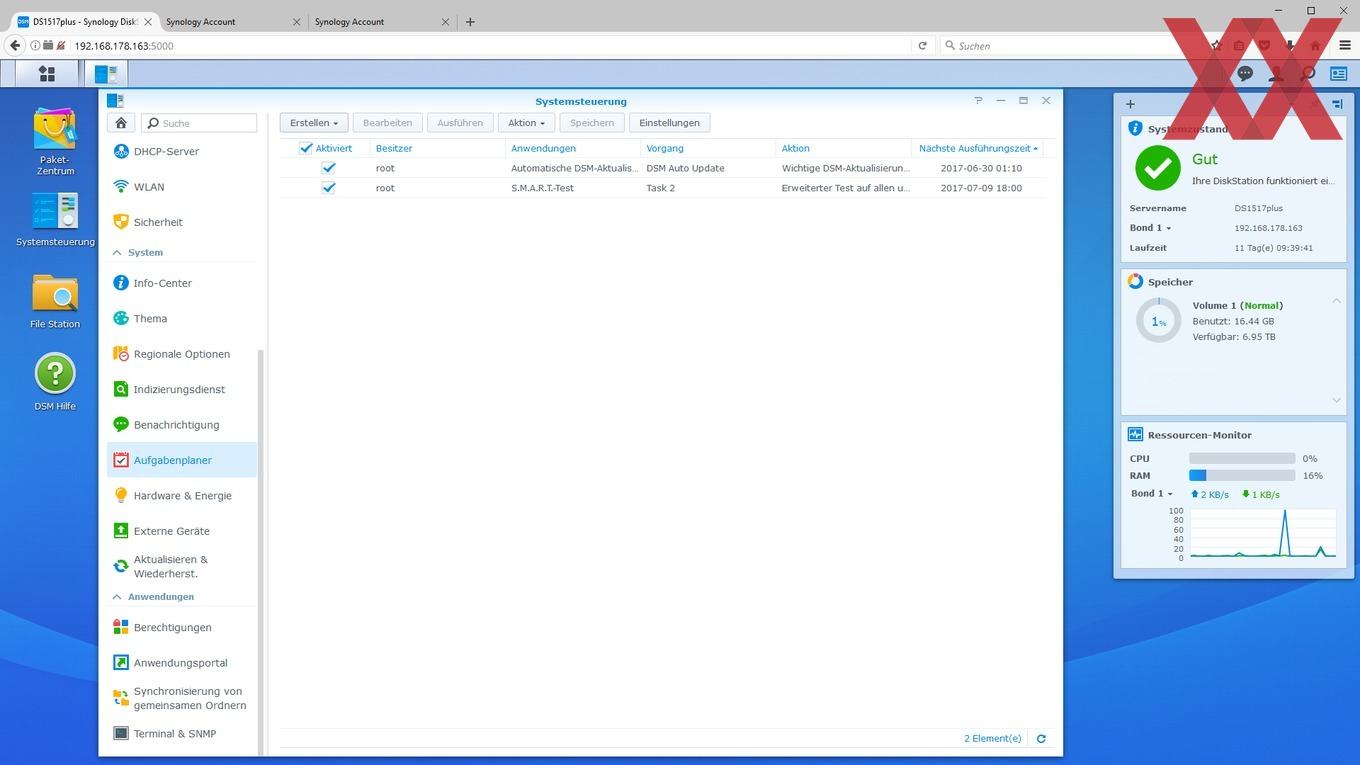Sort by Besitzer column header
Screen dimensions: 1360x765
tap(436, 148)
